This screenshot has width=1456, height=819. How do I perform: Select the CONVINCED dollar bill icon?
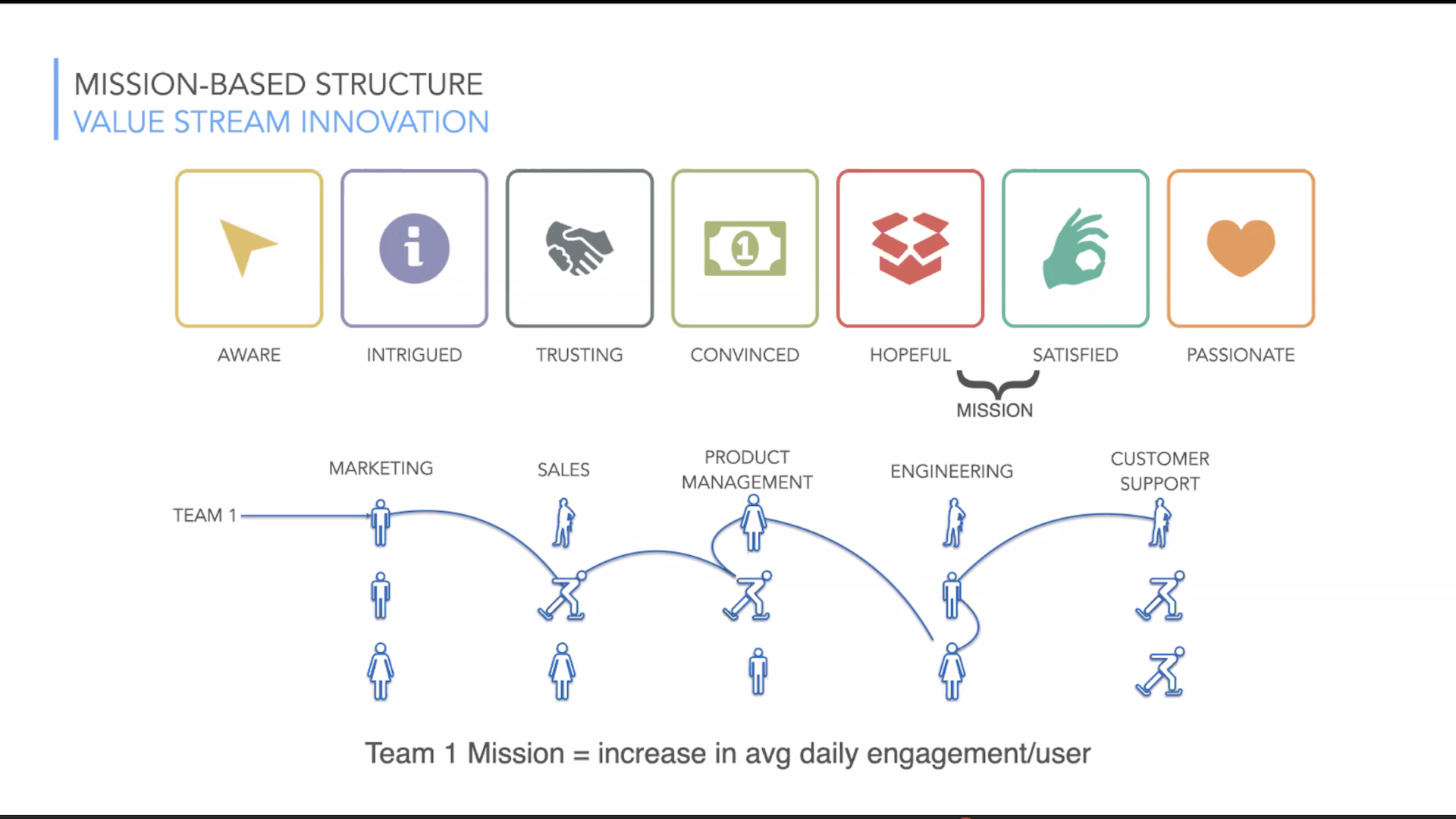click(x=745, y=249)
